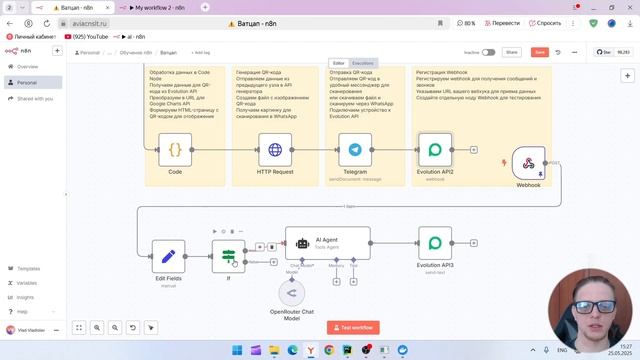Screen dimensions: 640x360
Task: Open workflow history icon
Action: pyautogui.click(x=558, y=52)
